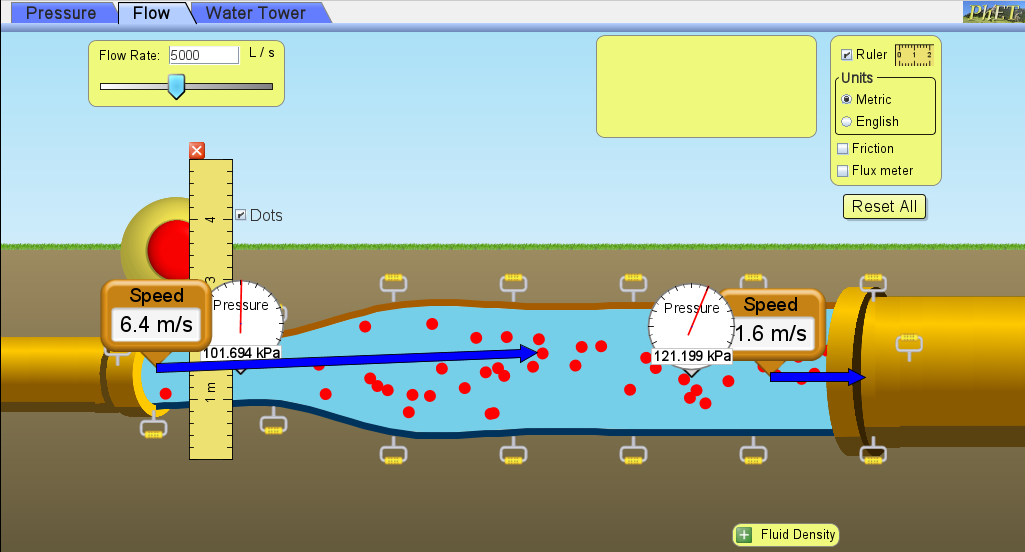Screen dimensions: 1025x552
Task: Click the Flow Rate input field
Action: [204, 55]
